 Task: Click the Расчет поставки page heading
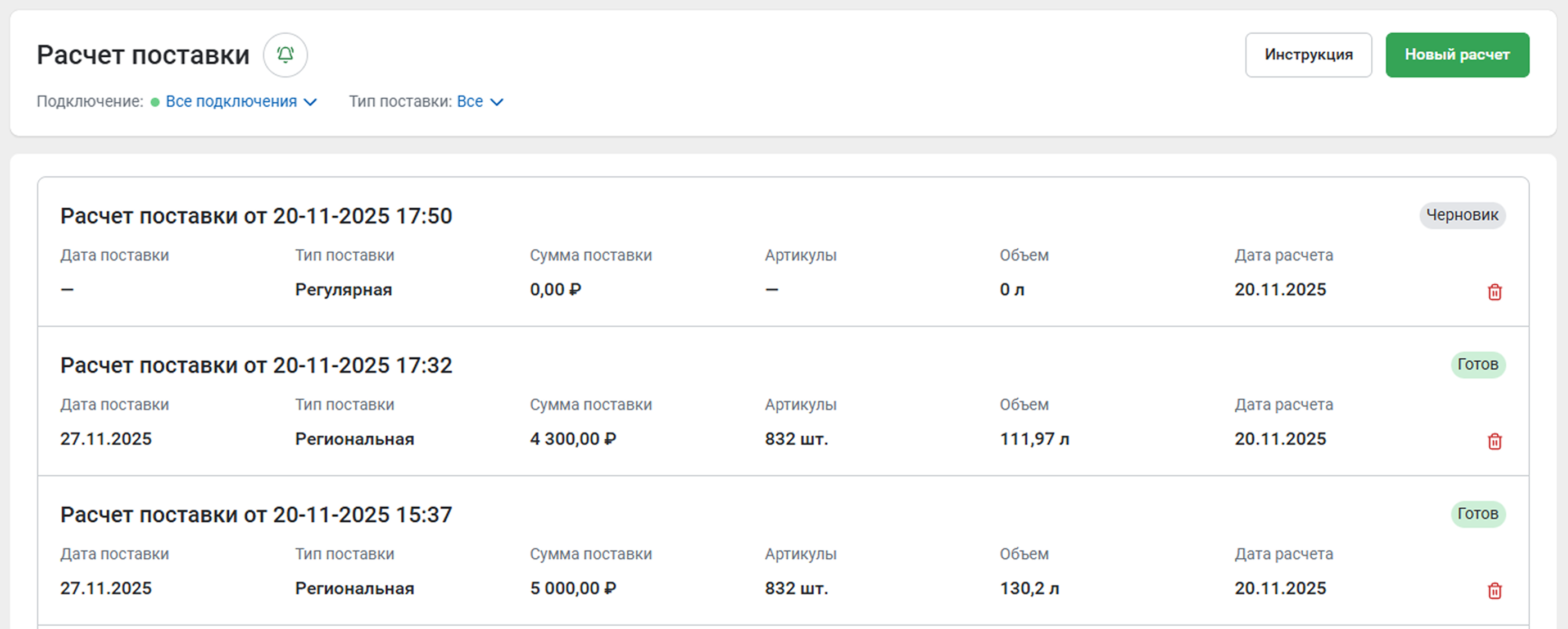coord(143,54)
